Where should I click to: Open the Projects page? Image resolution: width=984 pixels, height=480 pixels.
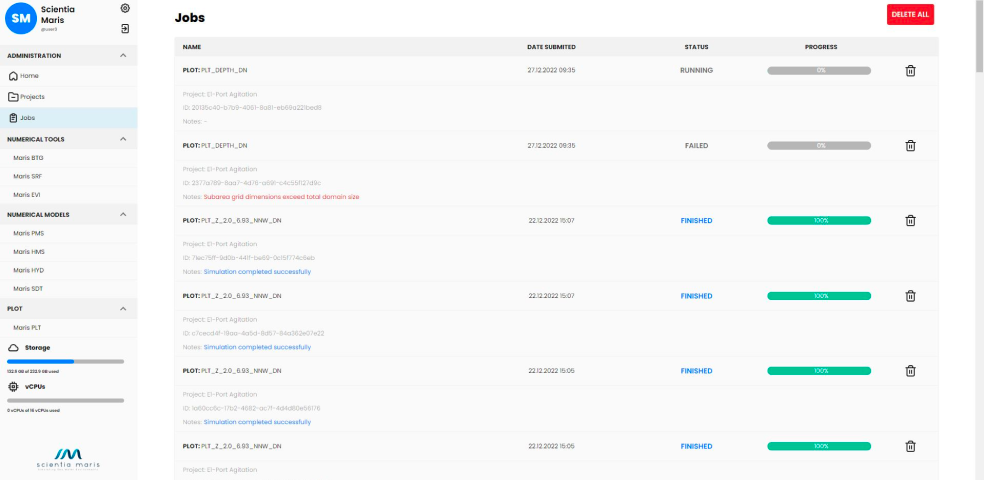pos(32,97)
